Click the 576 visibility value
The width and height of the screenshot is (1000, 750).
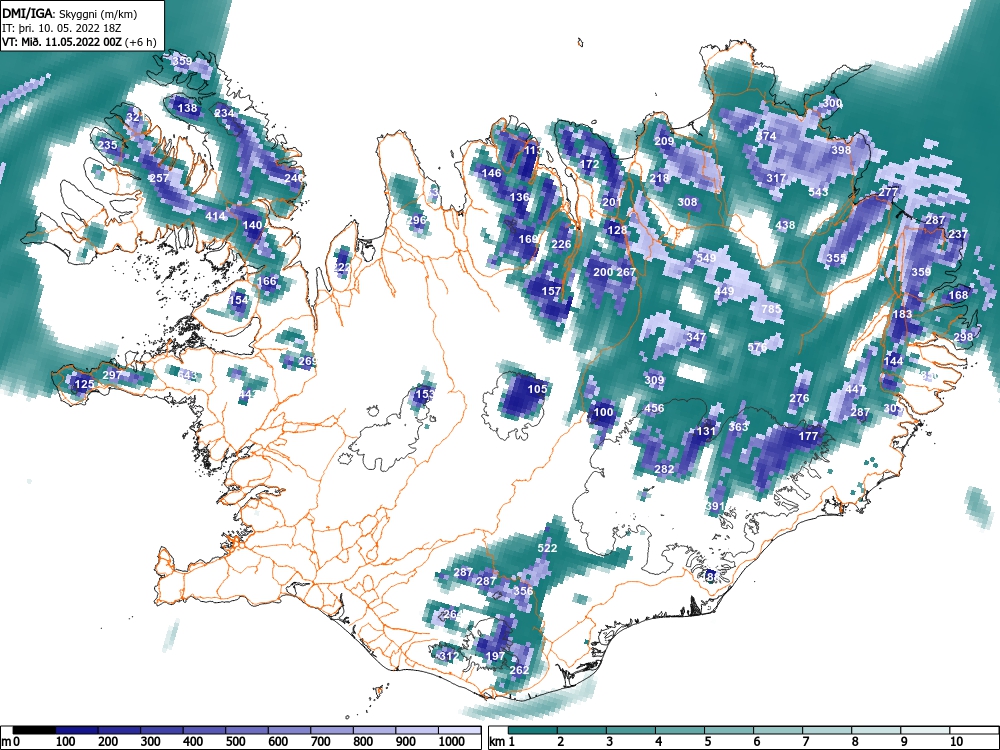point(757,347)
